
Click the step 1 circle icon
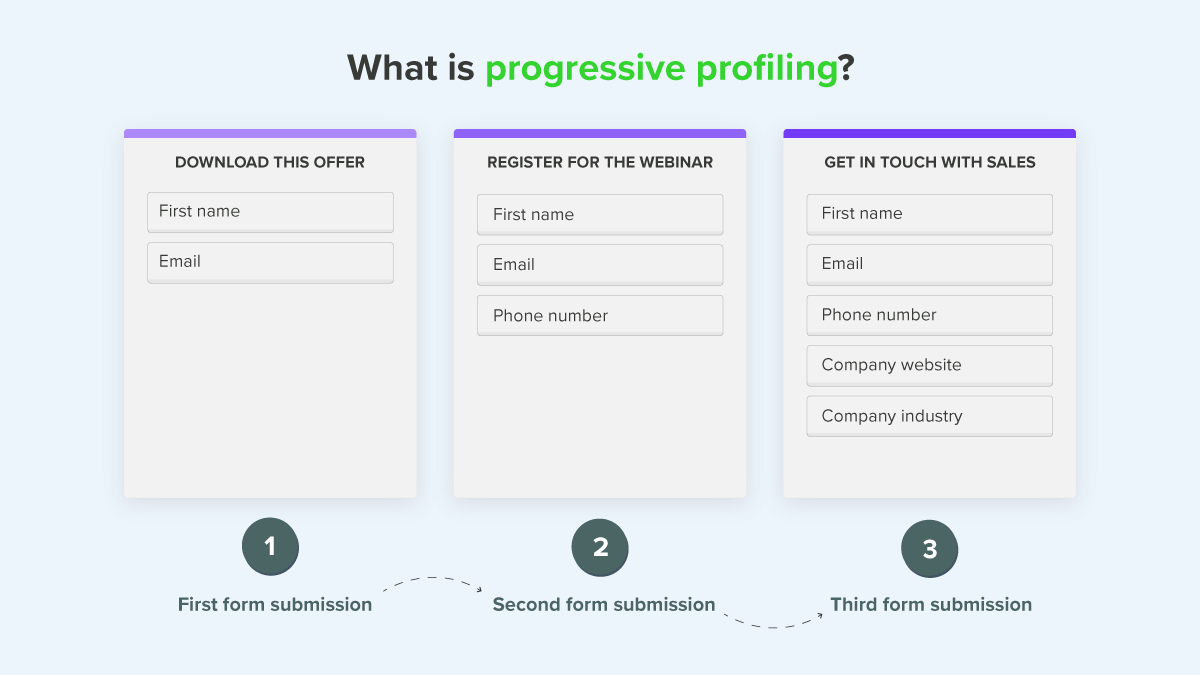pos(270,547)
